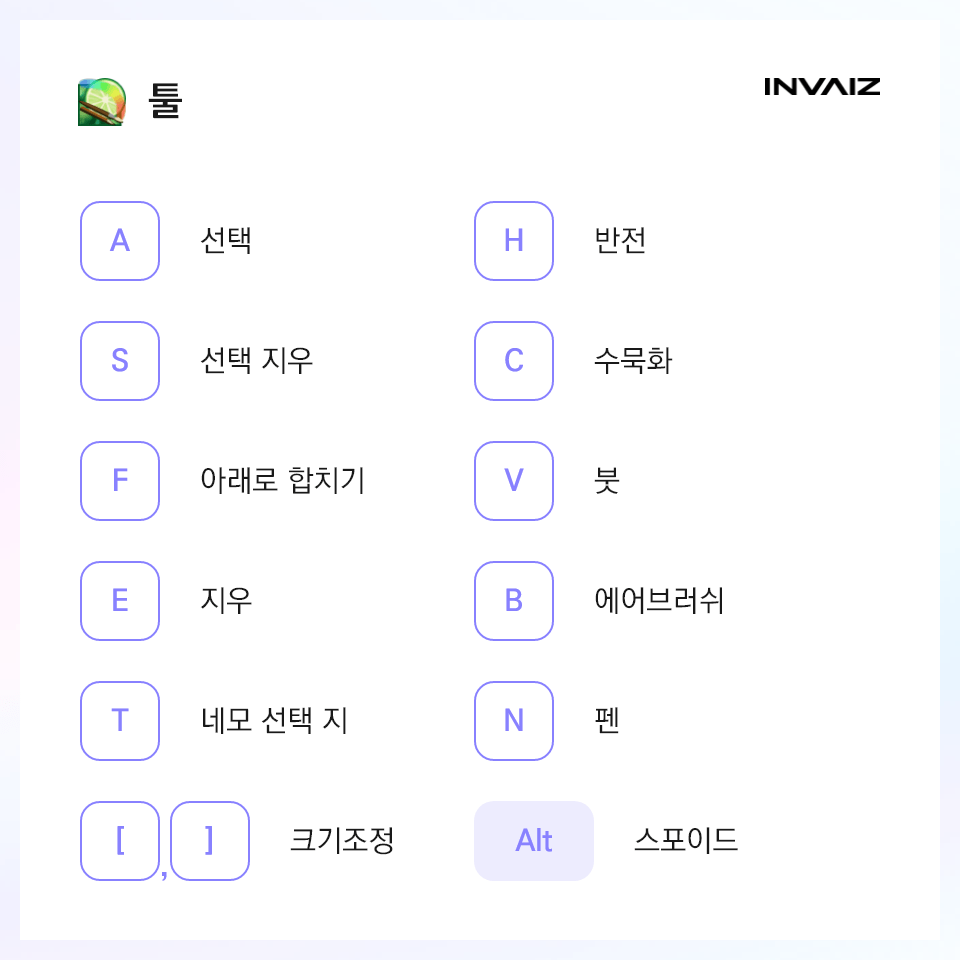The width and height of the screenshot is (960, 960).
Task: Click the B key for 에어브러쉬
Action: (x=514, y=601)
